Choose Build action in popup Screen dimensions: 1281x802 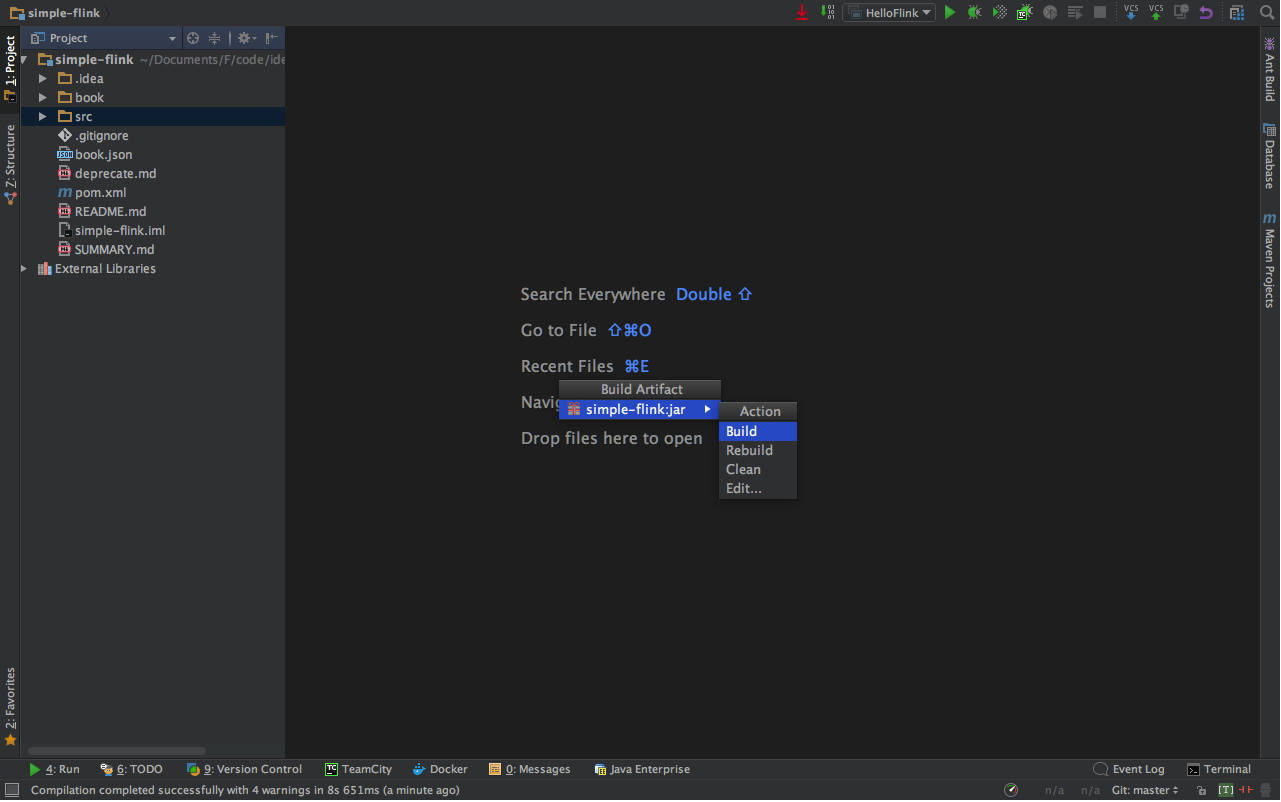point(758,432)
